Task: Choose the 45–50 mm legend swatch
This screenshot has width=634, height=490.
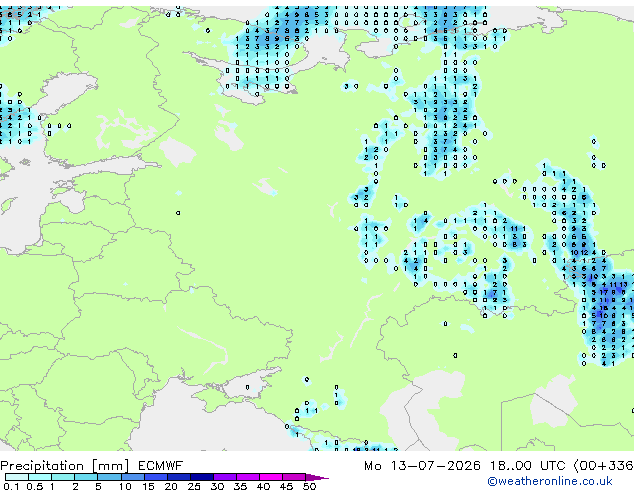Action: pos(294,477)
